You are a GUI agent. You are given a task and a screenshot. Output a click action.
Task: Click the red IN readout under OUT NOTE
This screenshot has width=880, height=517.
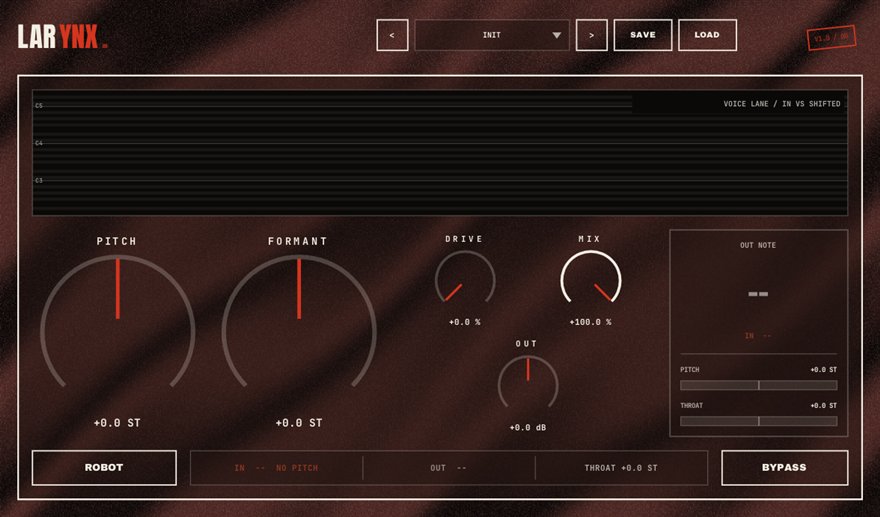758,336
